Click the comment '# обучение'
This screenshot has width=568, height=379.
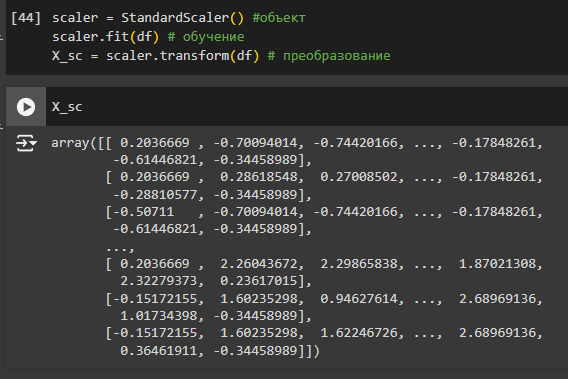206,37
